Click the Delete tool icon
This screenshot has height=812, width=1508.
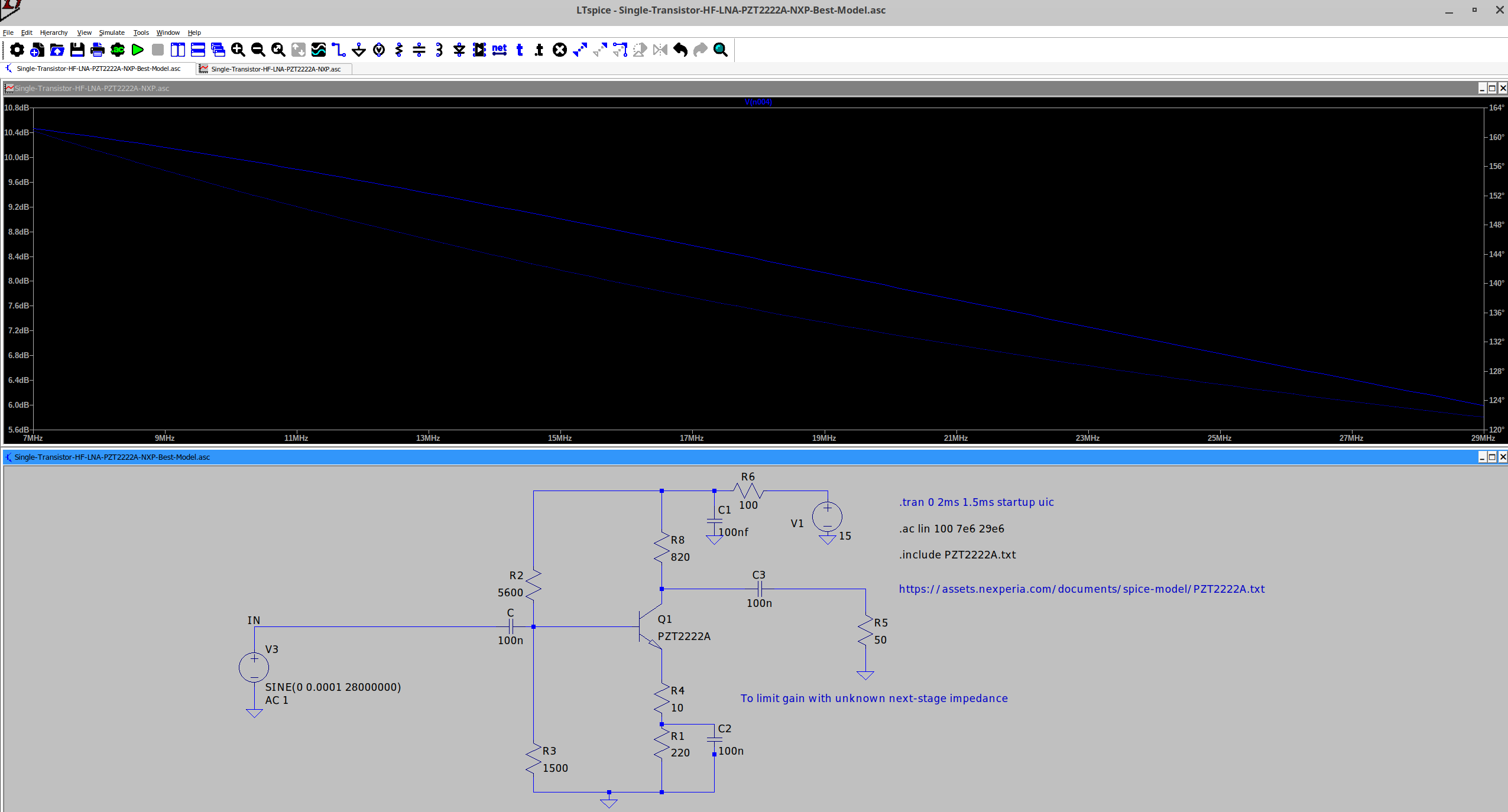[x=560, y=50]
